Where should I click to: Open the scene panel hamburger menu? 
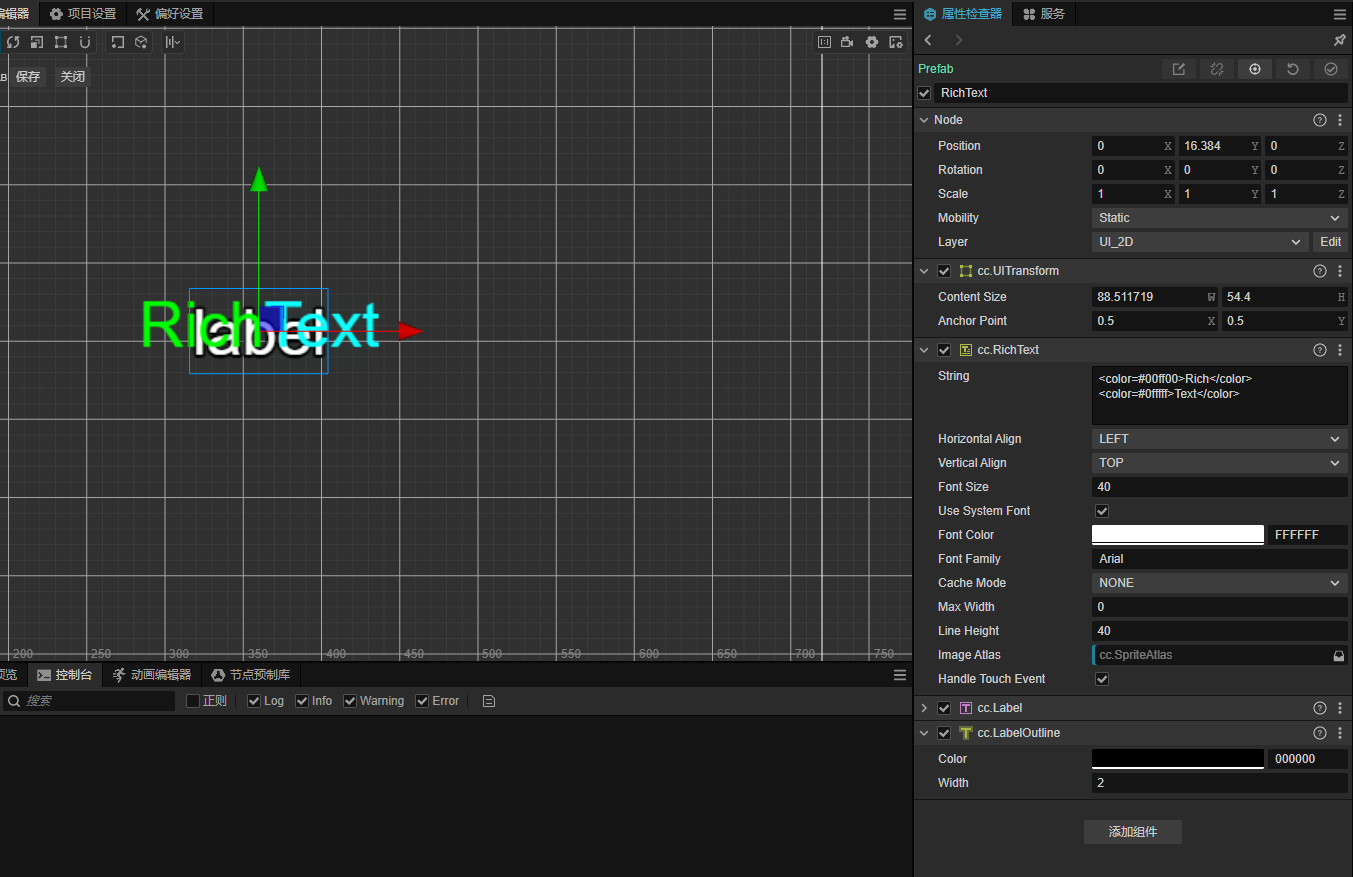[x=900, y=14]
